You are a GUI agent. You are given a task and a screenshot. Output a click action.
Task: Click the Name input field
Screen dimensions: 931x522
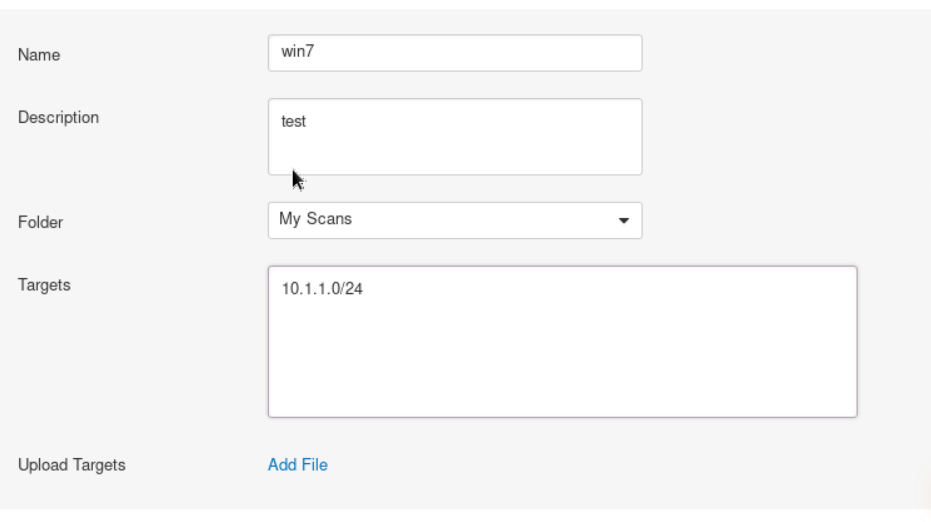[x=454, y=54]
